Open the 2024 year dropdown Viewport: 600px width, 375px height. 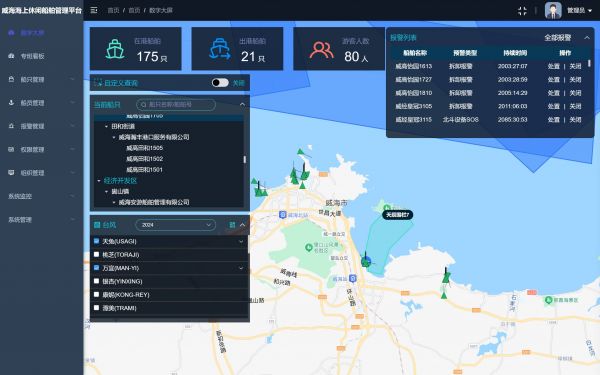click(175, 225)
